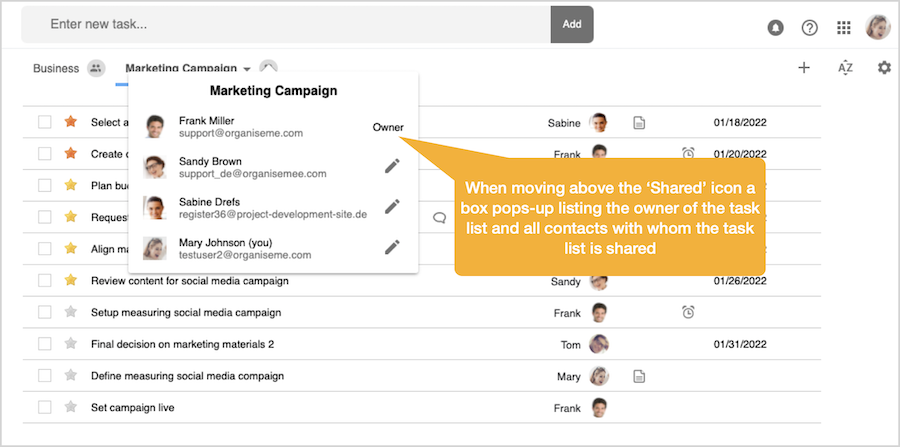Click the plus icon to add list
This screenshot has height=447, width=900.
pos(804,68)
